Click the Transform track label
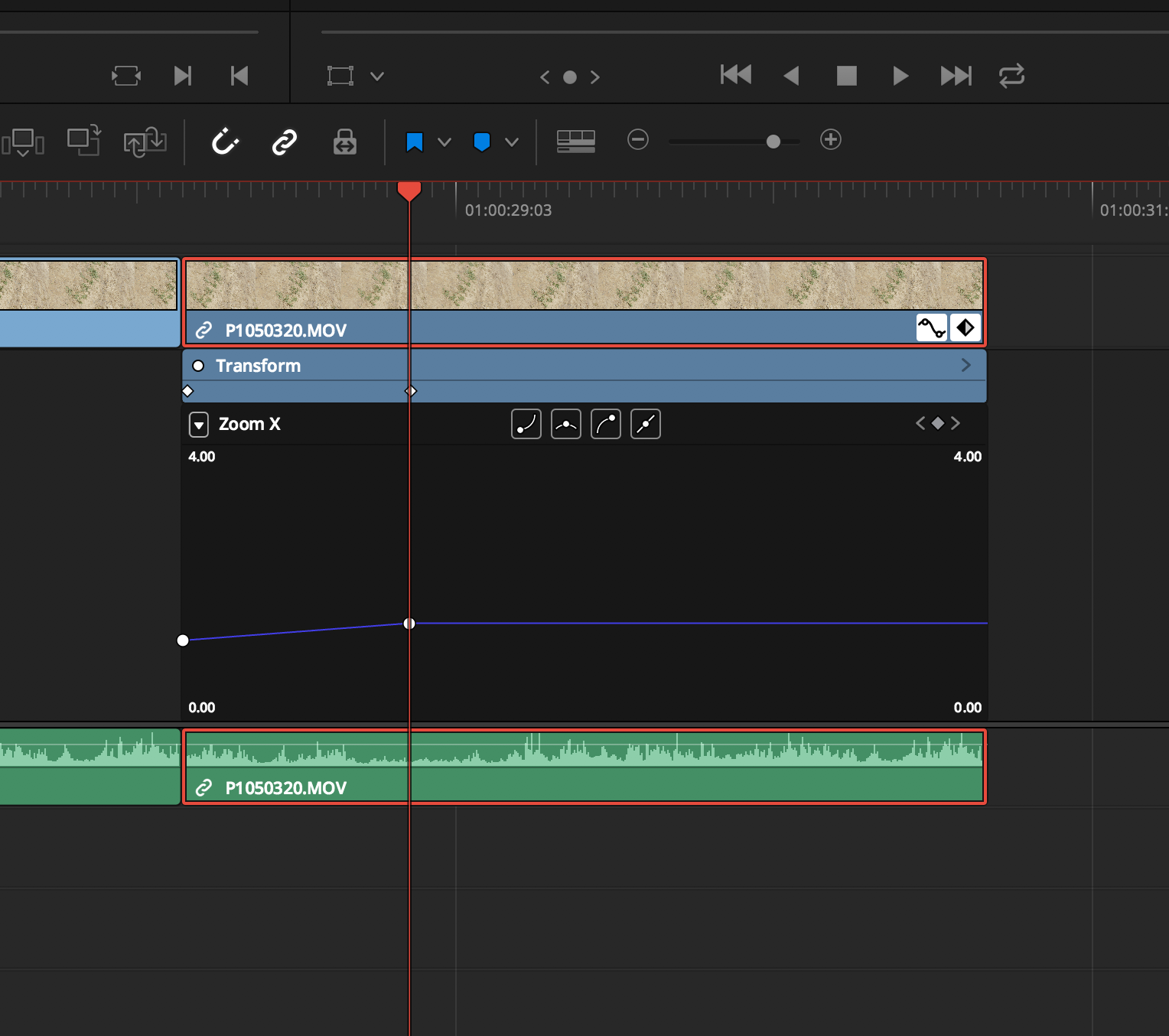This screenshot has height=1036, width=1169. point(258,366)
